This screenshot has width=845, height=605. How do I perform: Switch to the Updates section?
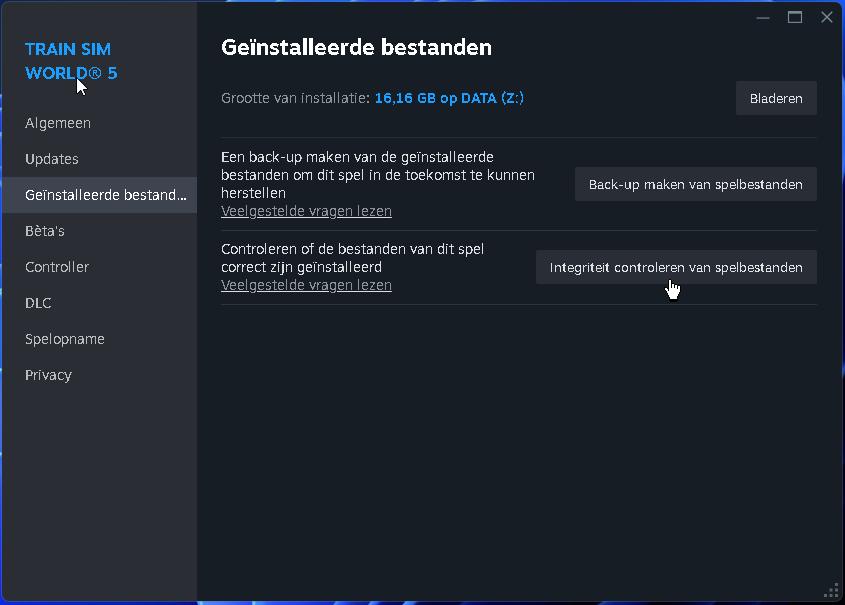click(99, 159)
